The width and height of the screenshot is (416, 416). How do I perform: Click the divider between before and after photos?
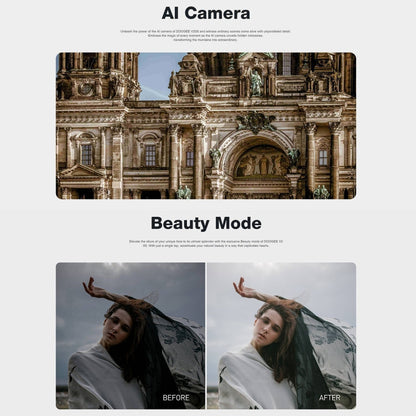tap(206, 336)
